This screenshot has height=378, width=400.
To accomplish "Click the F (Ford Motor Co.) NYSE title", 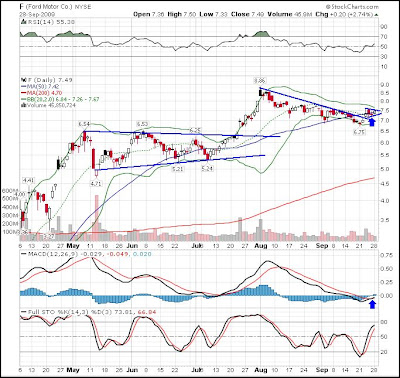I will [x=55, y=7].
